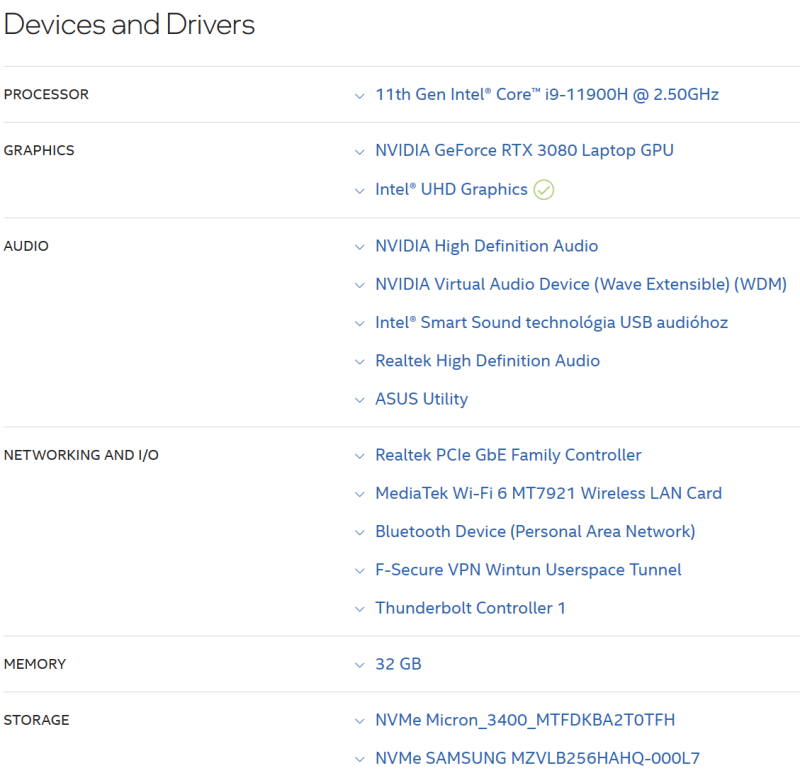Click the PROCESSOR section label
The image size is (800, 778).
click(x=46, y=94)
